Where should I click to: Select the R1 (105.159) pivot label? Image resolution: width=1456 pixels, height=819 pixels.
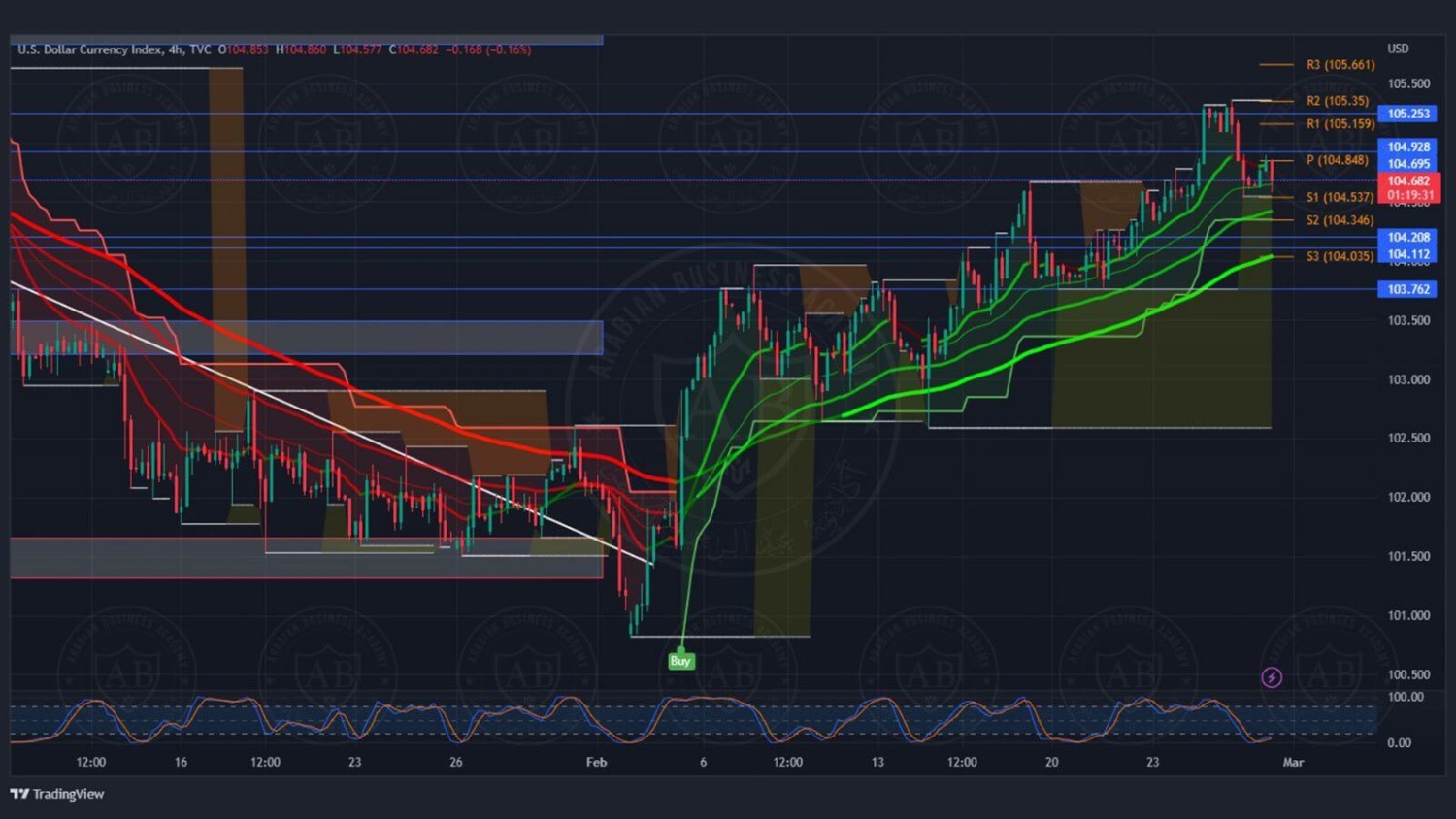[1340, 124]
